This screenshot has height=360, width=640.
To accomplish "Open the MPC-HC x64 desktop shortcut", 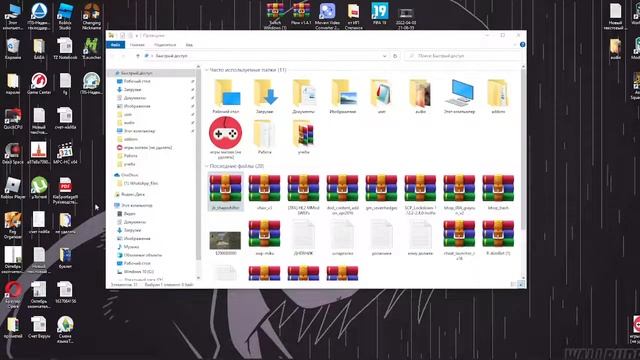I will (65, 153).
